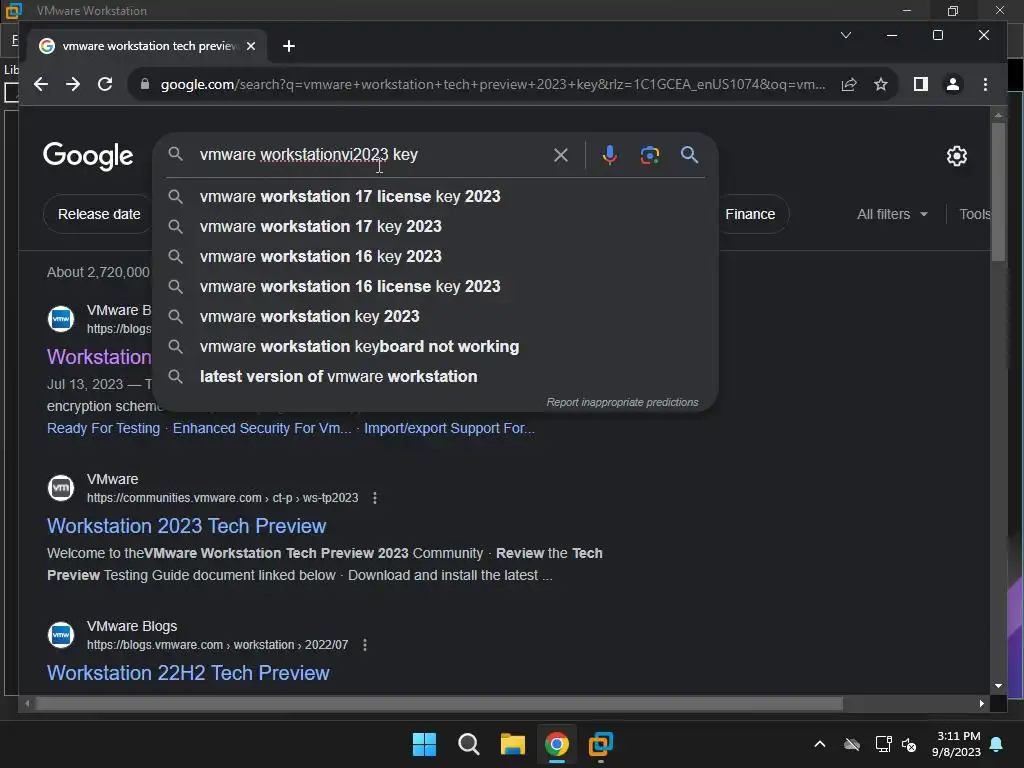1024x768 pixels.
Task: Select suggestion vmware workstation key 2023
Action: coord(435,317)
